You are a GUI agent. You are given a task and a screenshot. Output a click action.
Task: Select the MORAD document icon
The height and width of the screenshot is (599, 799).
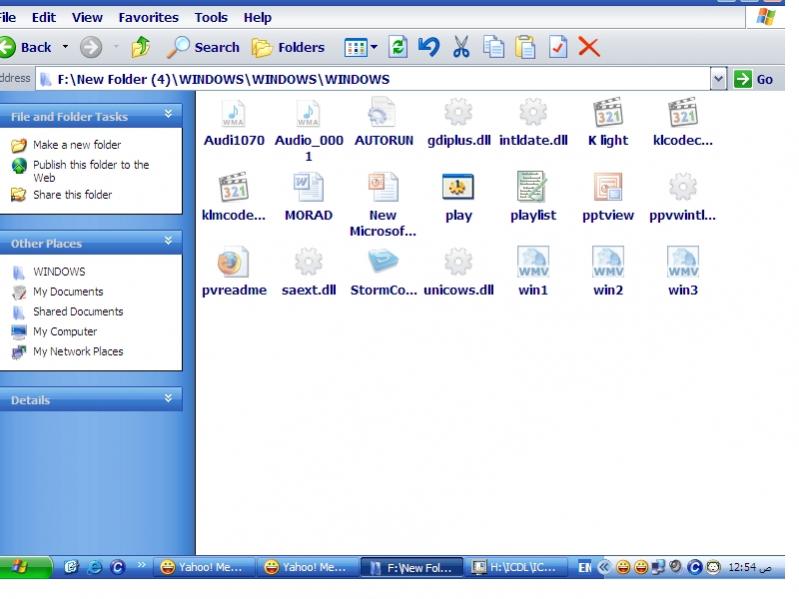click(x=308, y=188)
